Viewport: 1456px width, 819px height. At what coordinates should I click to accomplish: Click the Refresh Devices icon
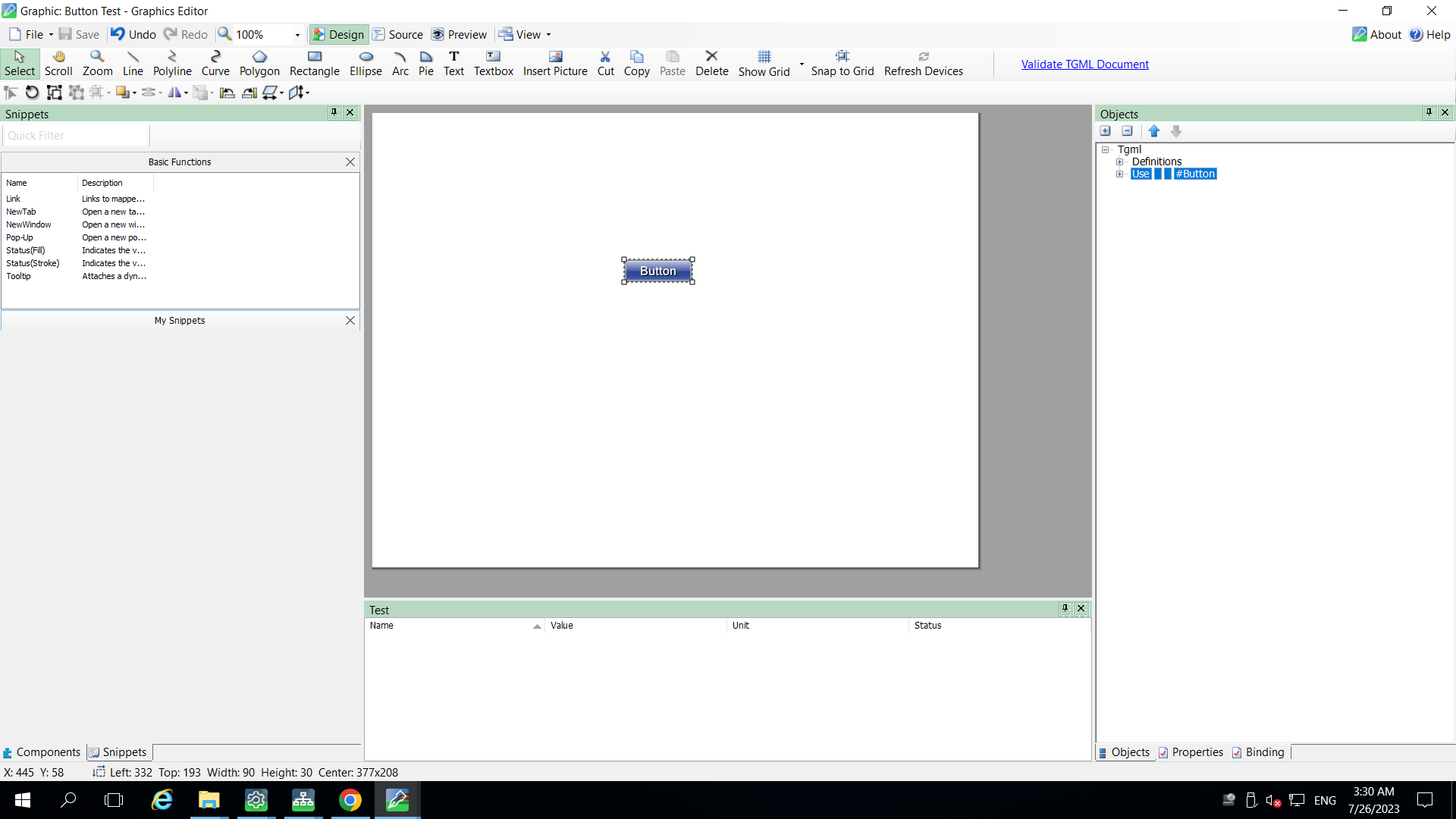point(924,64)
